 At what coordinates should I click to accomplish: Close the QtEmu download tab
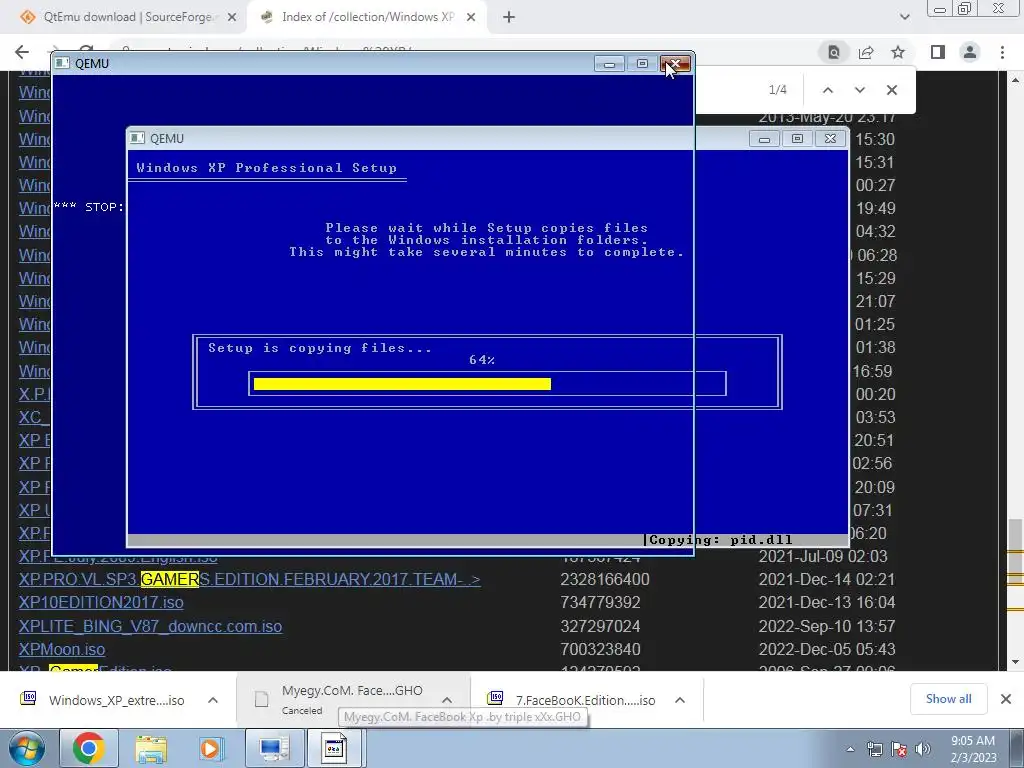pyautogui.click(x=231, y=18)
